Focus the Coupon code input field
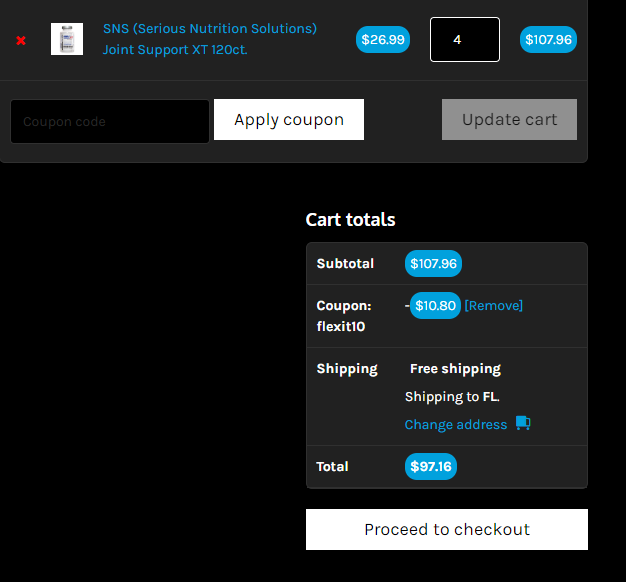Viewport: 626px width, 582px height. pos(110,121)
